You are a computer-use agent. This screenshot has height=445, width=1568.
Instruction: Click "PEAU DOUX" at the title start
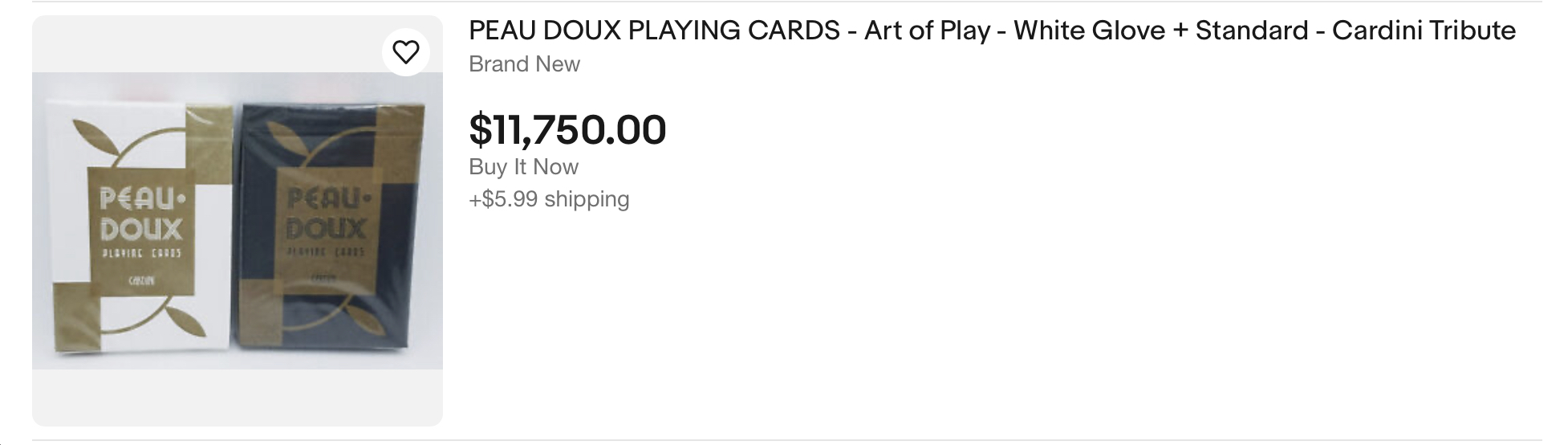pyautogui.click(x=545, y=31)
